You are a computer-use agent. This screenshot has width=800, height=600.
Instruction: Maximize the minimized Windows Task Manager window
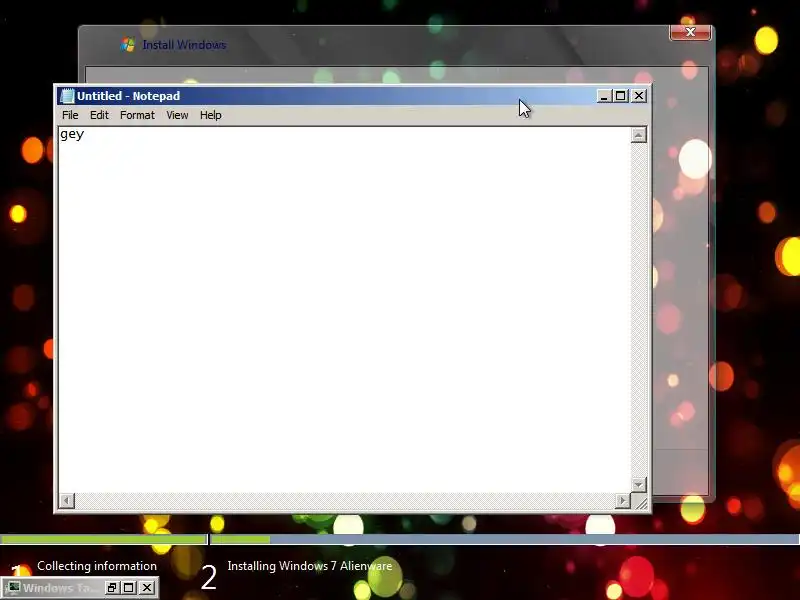129,588
